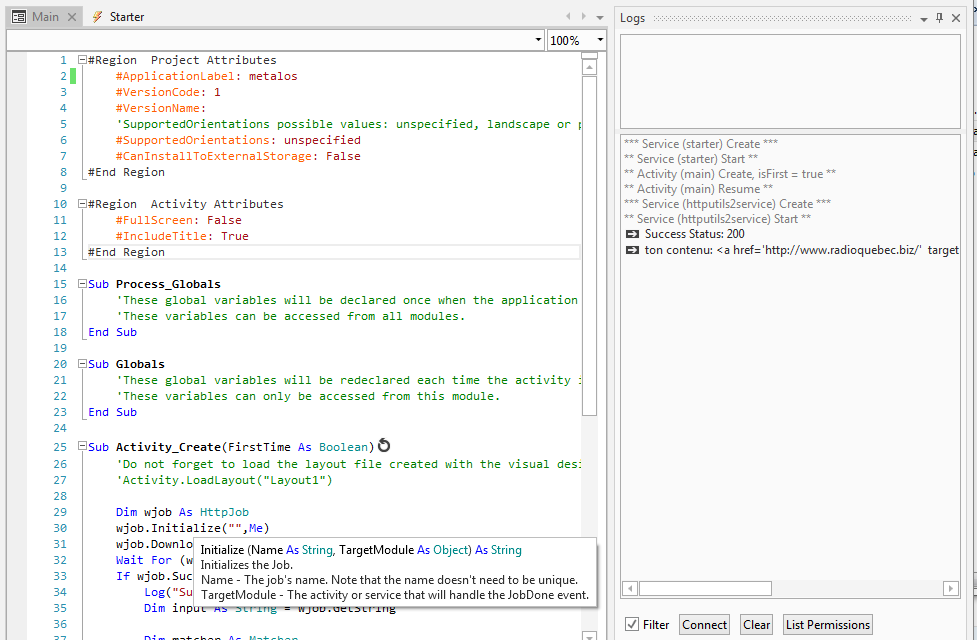Click the loop icon beside Activity_Create
This screenshot has width=977, height=640.
(x=384, y=447)
